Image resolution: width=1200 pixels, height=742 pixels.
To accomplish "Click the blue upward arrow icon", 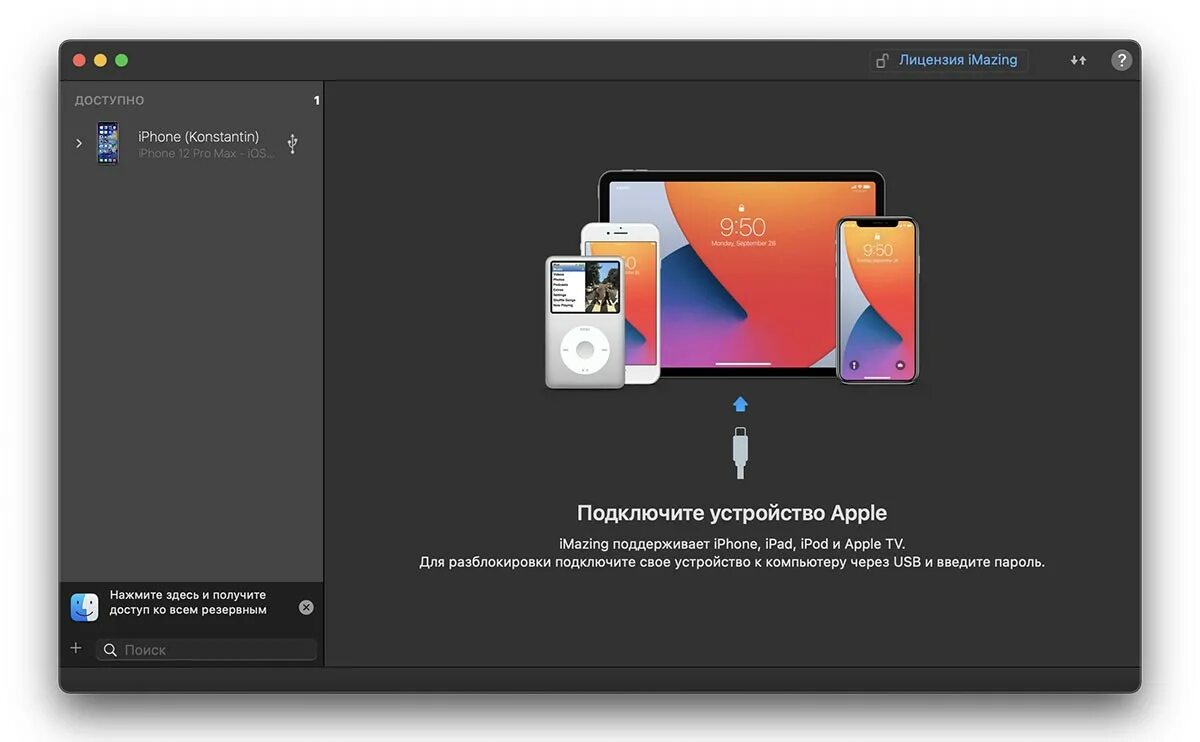I will tap(740, 404).
